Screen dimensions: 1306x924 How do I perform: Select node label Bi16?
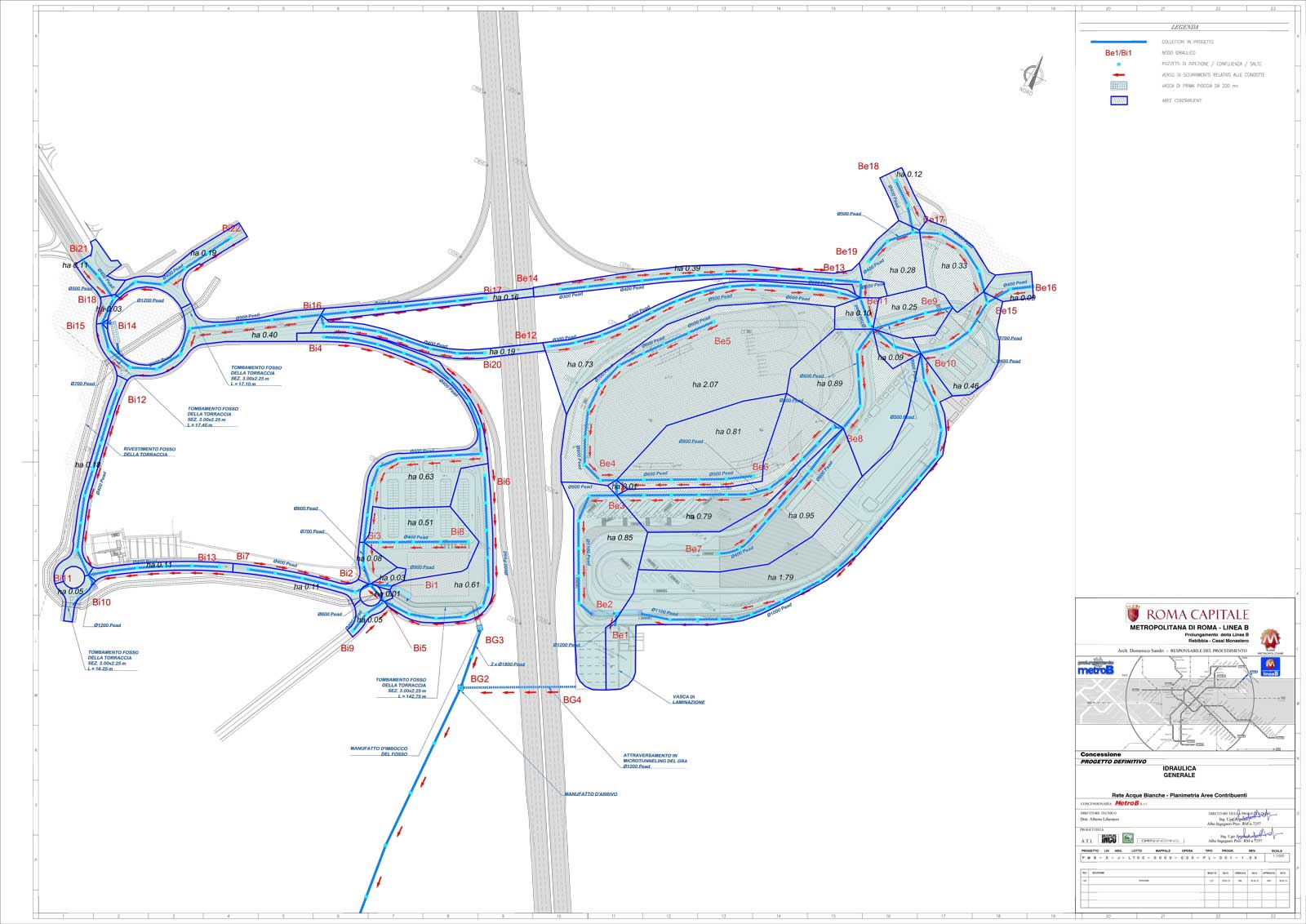(x=312, y=306)
